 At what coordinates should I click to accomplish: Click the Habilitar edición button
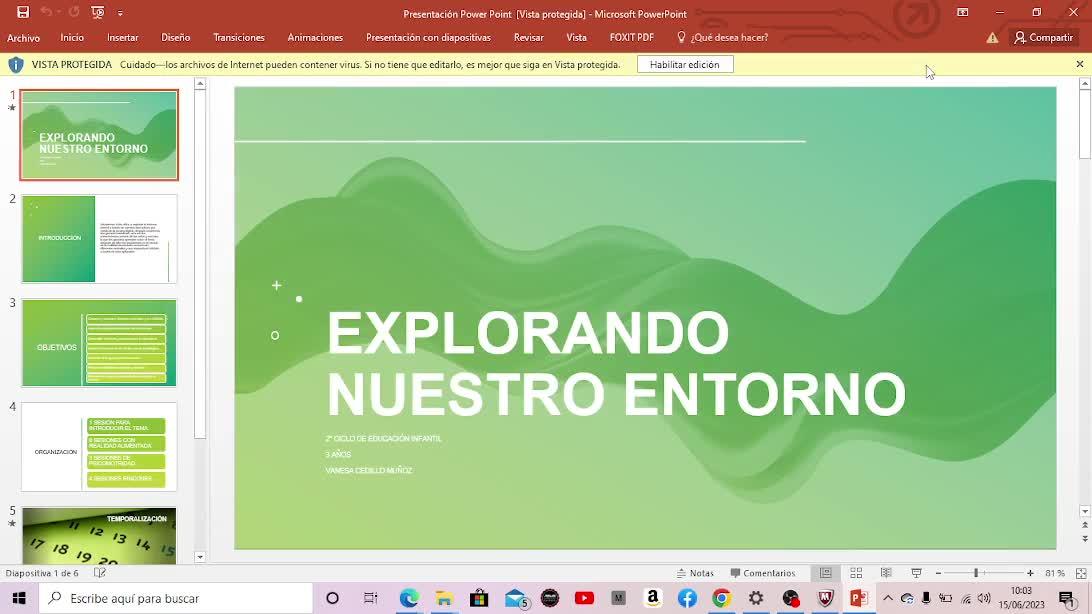point(685,65)
